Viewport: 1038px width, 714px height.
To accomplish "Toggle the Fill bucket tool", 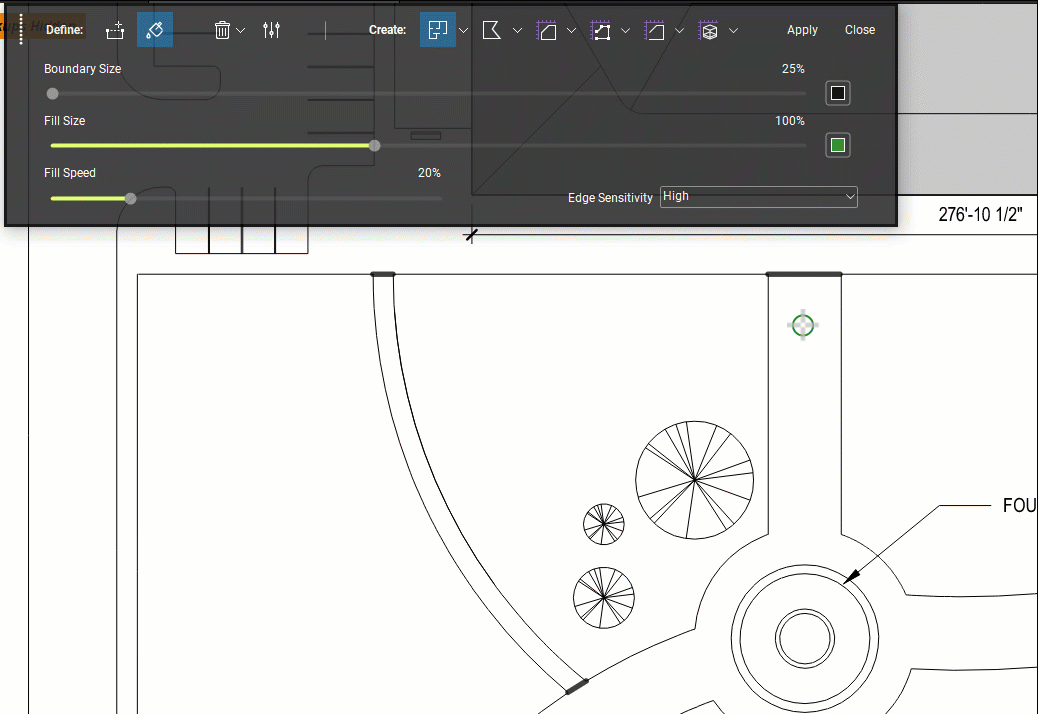I will [x=154, y=30].
